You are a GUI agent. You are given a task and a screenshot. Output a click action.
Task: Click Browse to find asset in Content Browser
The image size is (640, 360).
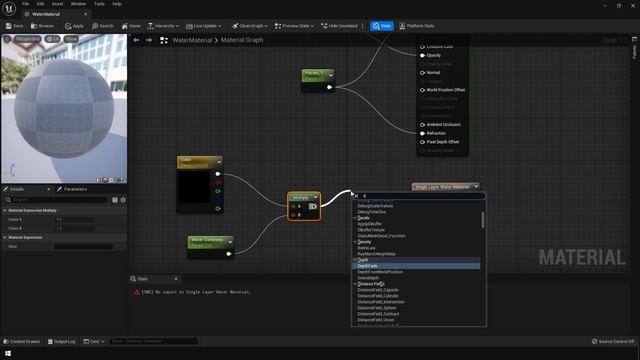coord(42,26)
